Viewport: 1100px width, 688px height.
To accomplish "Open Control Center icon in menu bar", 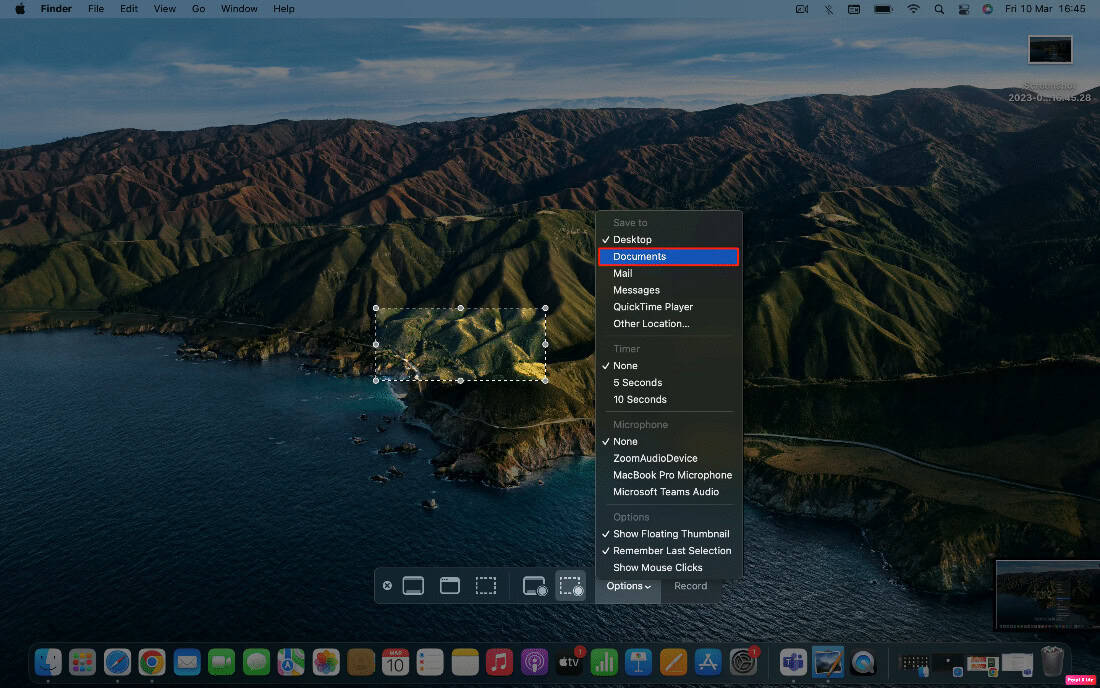I will tap(964, 9).
